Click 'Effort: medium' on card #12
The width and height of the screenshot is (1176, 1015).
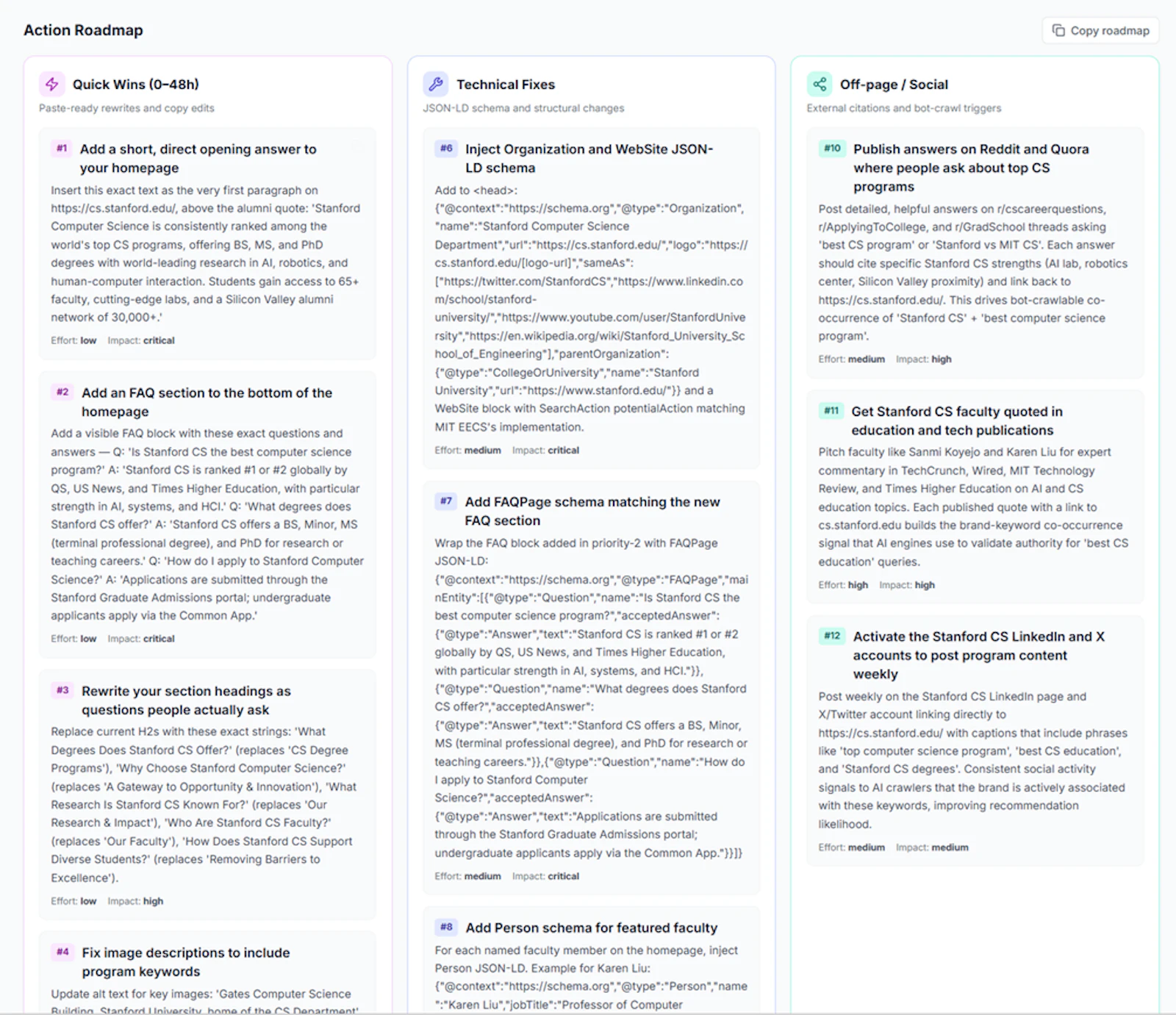(852, 847)
